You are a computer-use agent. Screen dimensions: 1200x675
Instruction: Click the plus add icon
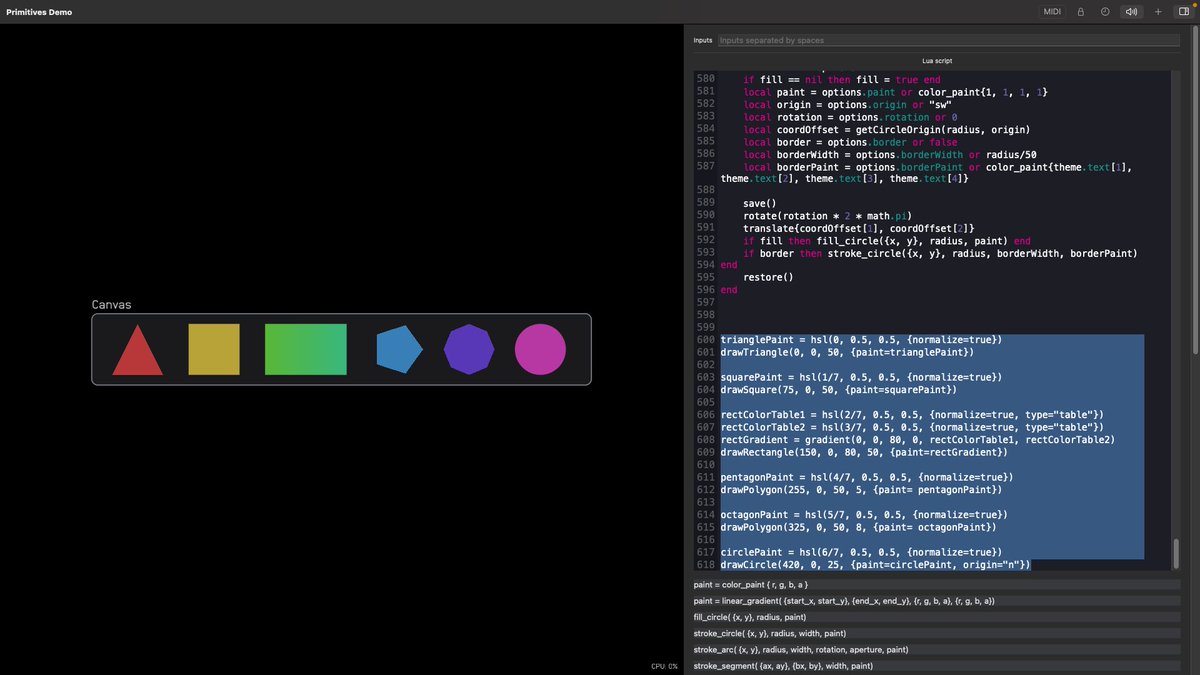(1158, 12)
